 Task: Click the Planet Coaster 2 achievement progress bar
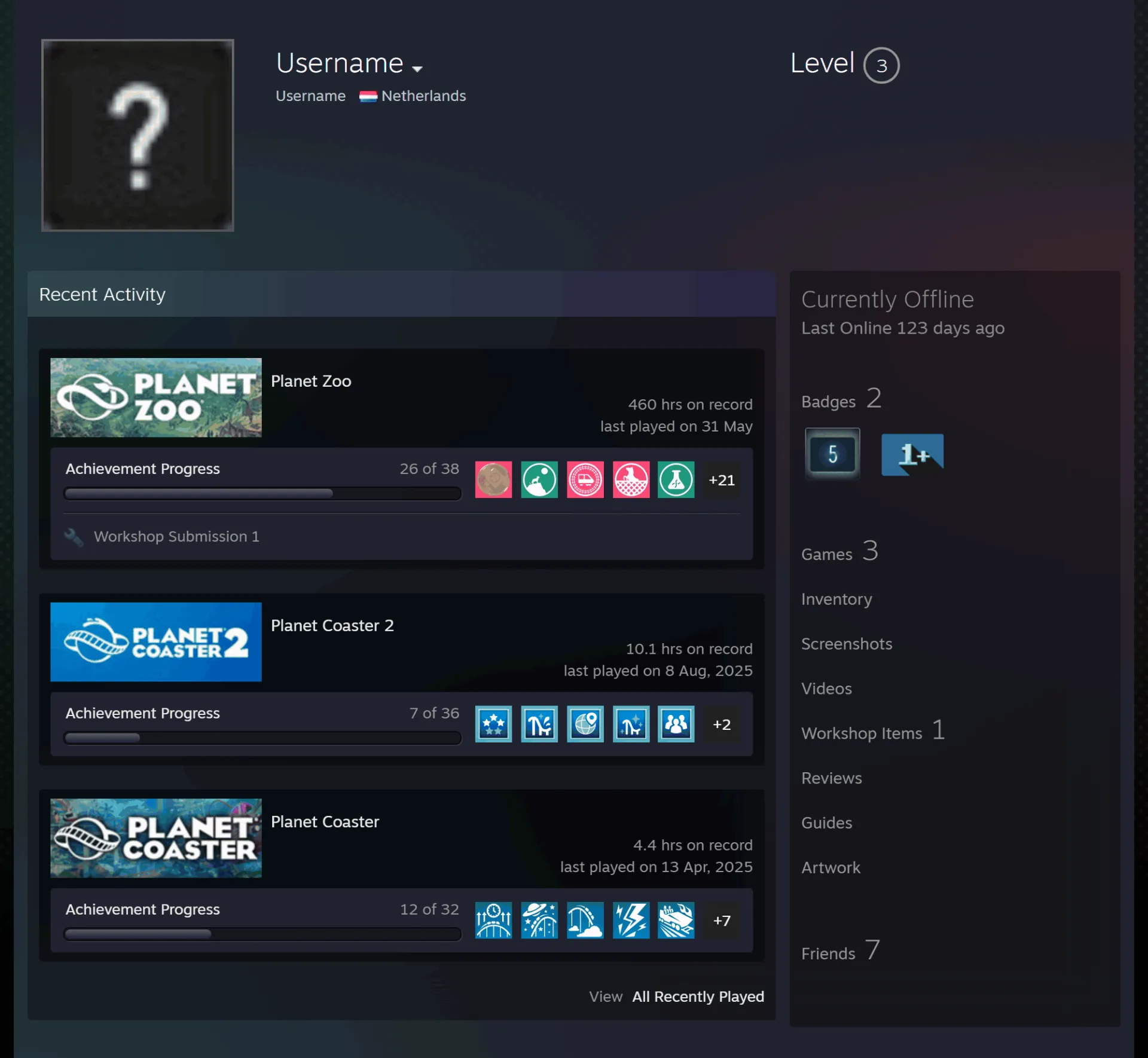pos(262,738)
